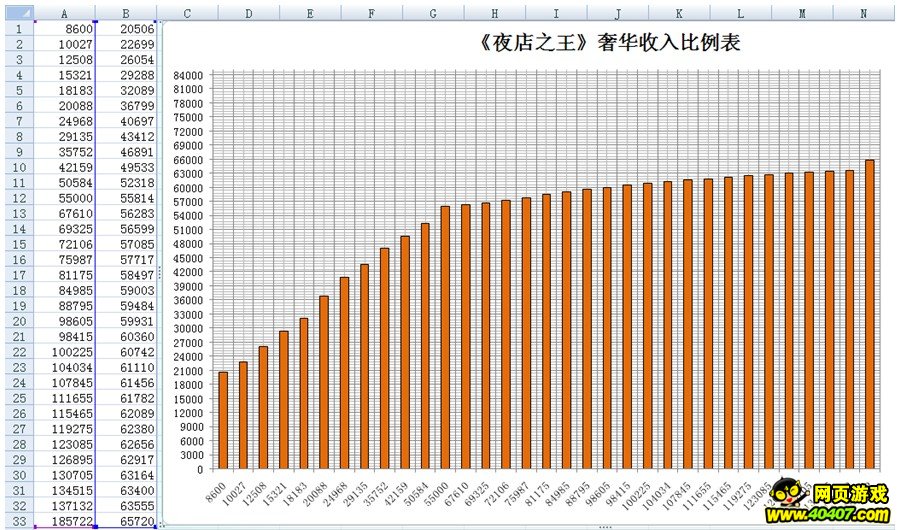Click cell A32 with value 137132
The image size is (897, 530).
pyautogui.click(x=64, y=506)
